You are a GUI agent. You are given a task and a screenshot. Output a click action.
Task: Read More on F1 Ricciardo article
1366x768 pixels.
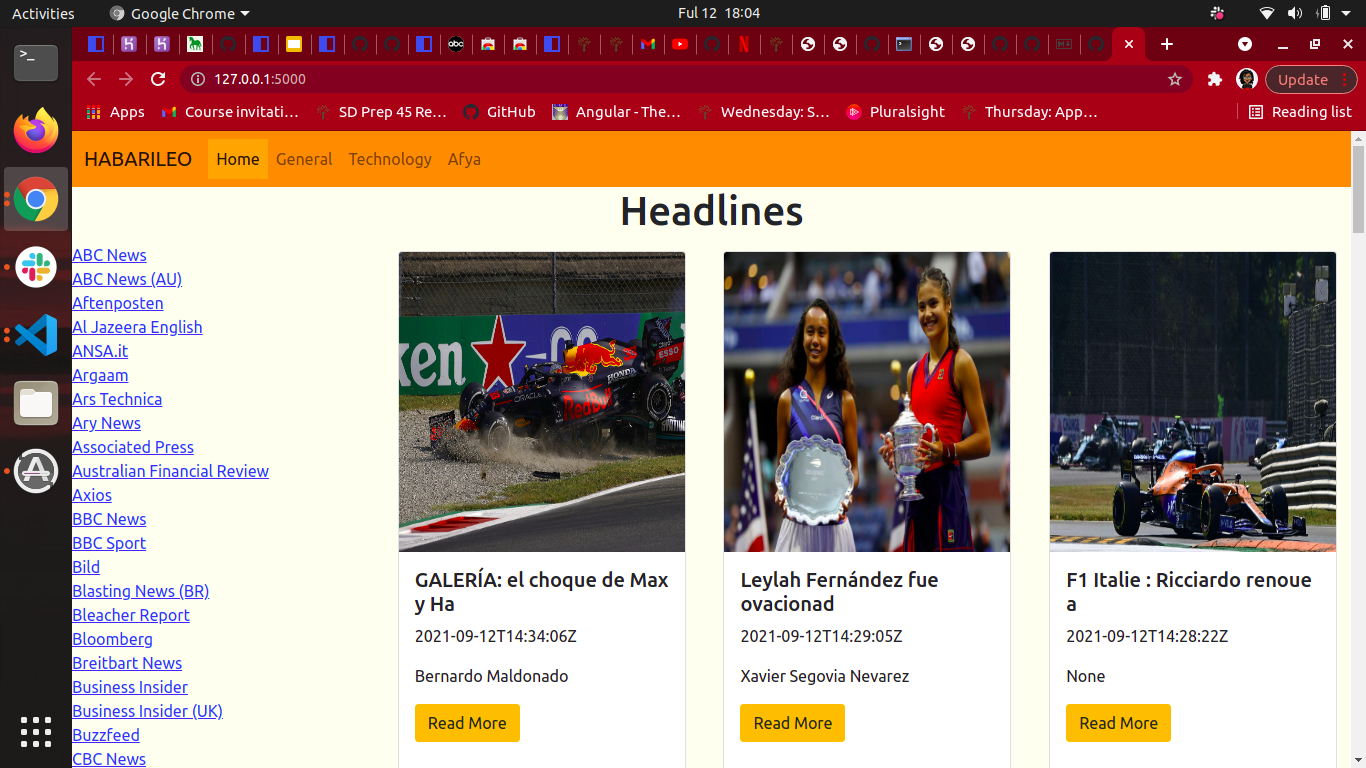pos(1118,723)
